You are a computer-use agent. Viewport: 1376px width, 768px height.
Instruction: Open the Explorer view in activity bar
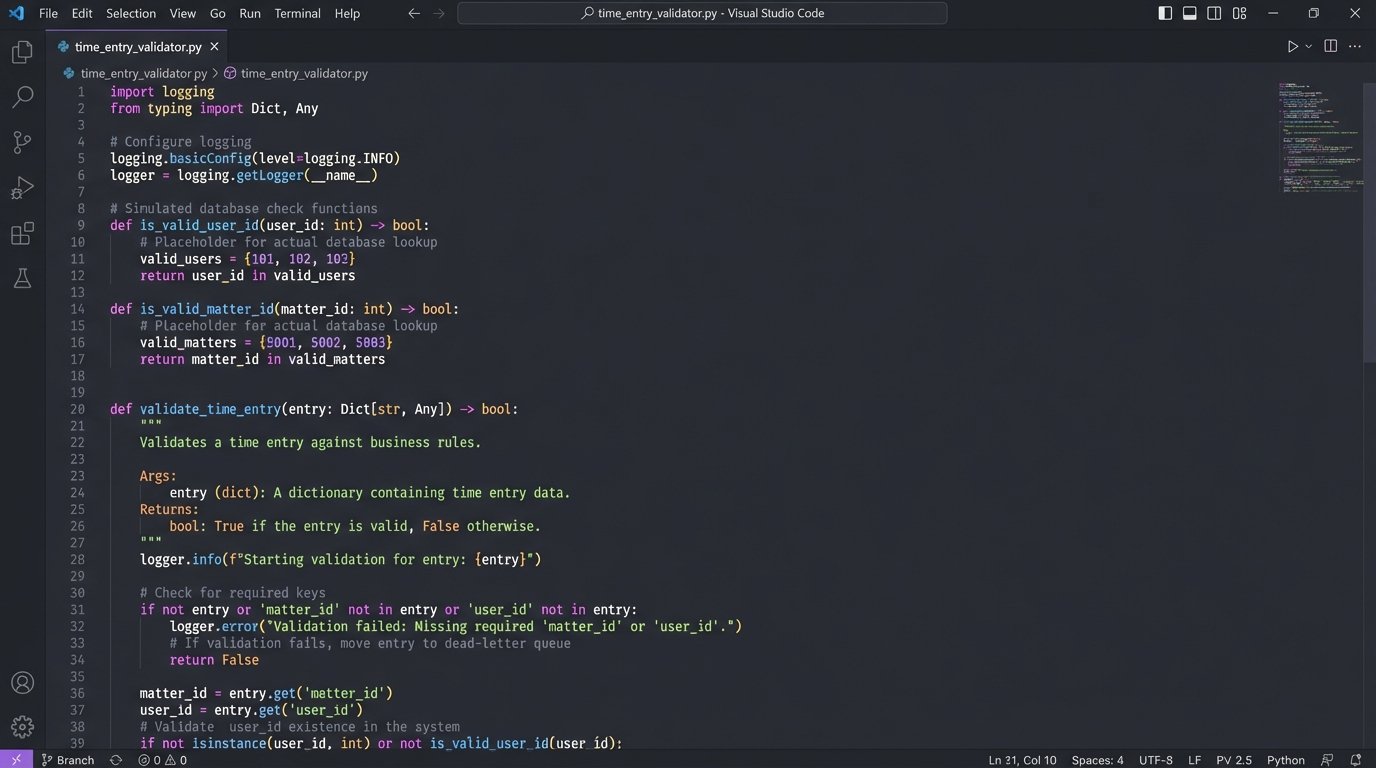pos(22,52)
